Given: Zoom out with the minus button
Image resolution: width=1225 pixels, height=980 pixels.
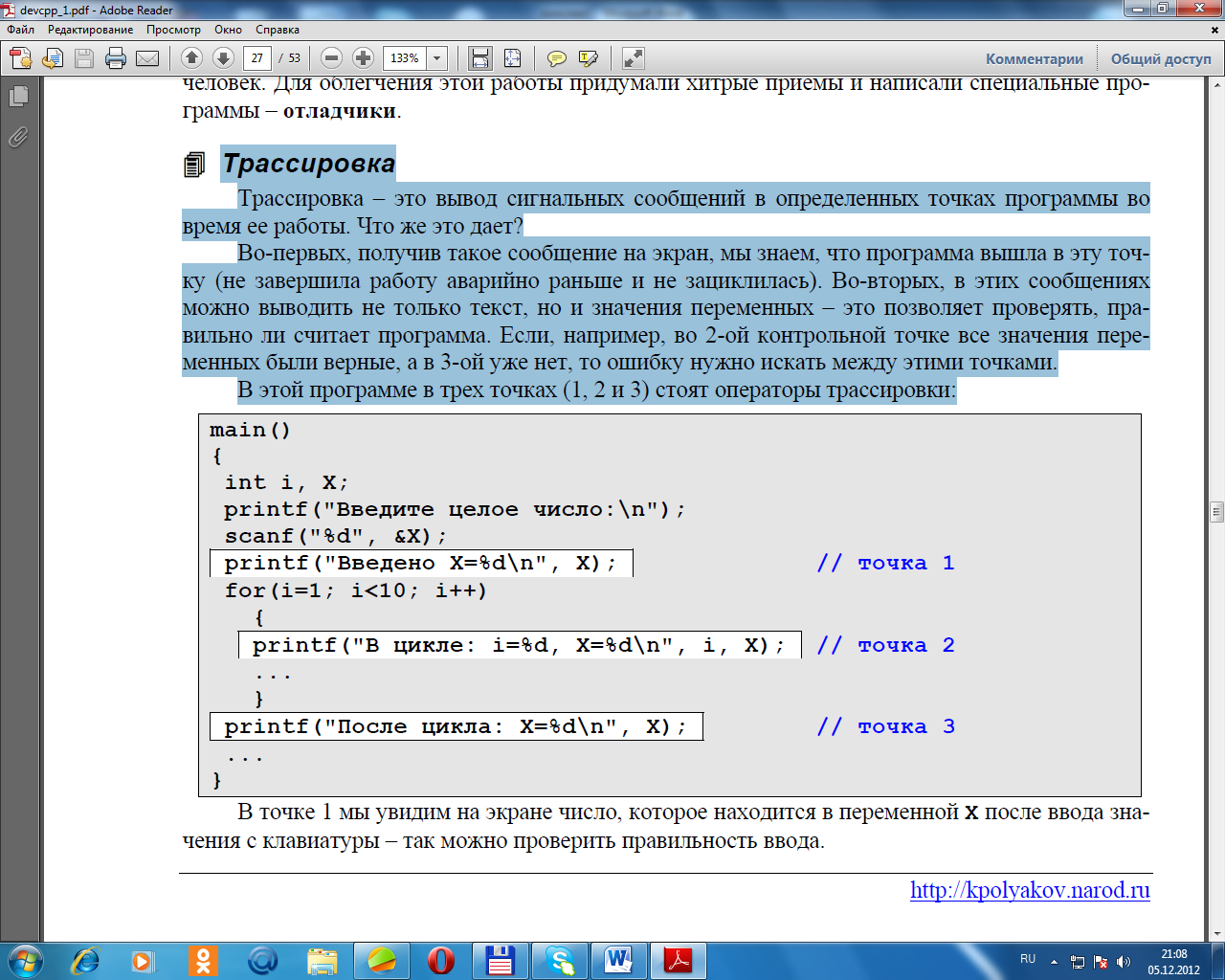Looking at the screenshot, I should (331, 58).
